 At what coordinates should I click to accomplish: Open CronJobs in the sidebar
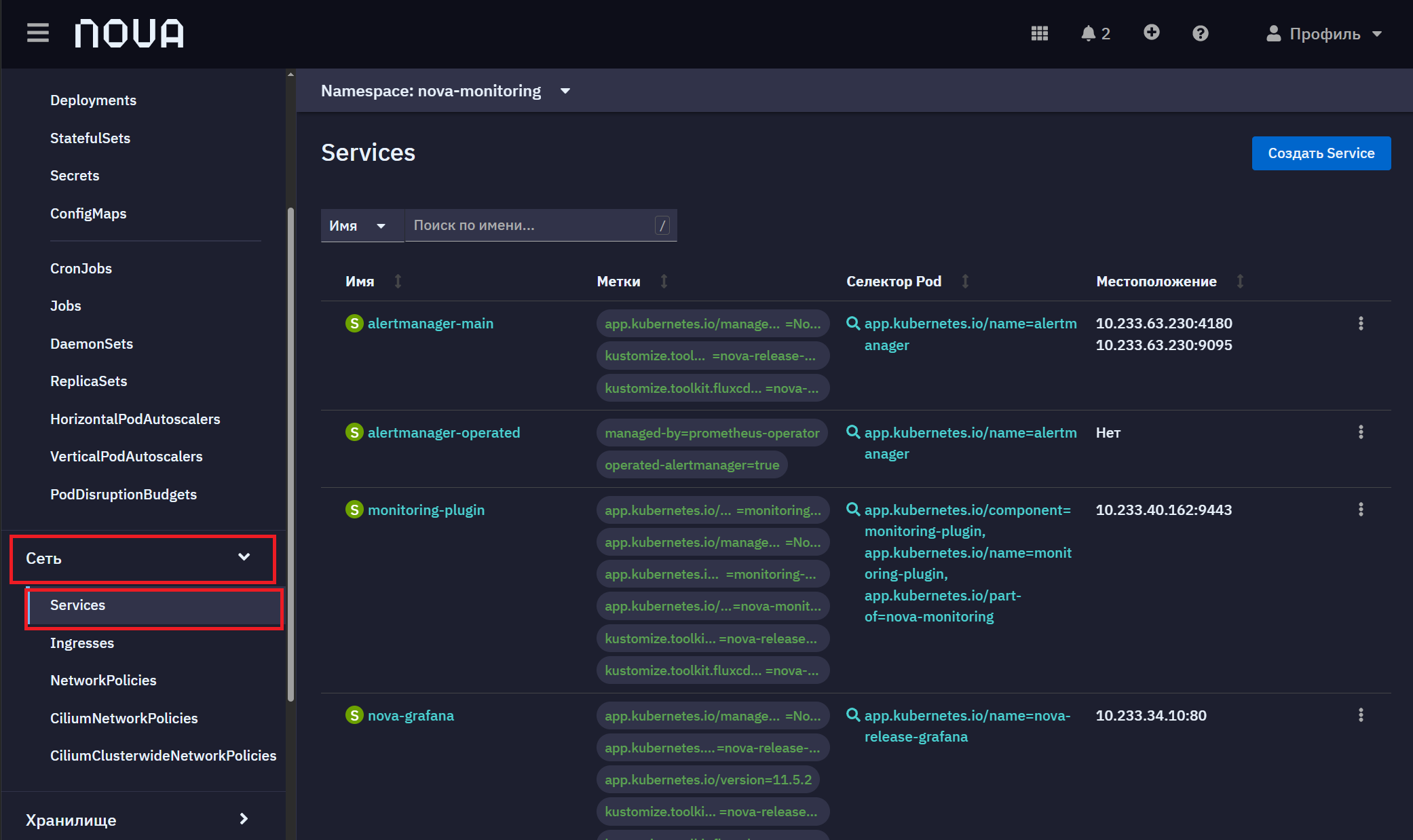pyautogui.click(x=81, y=269)
